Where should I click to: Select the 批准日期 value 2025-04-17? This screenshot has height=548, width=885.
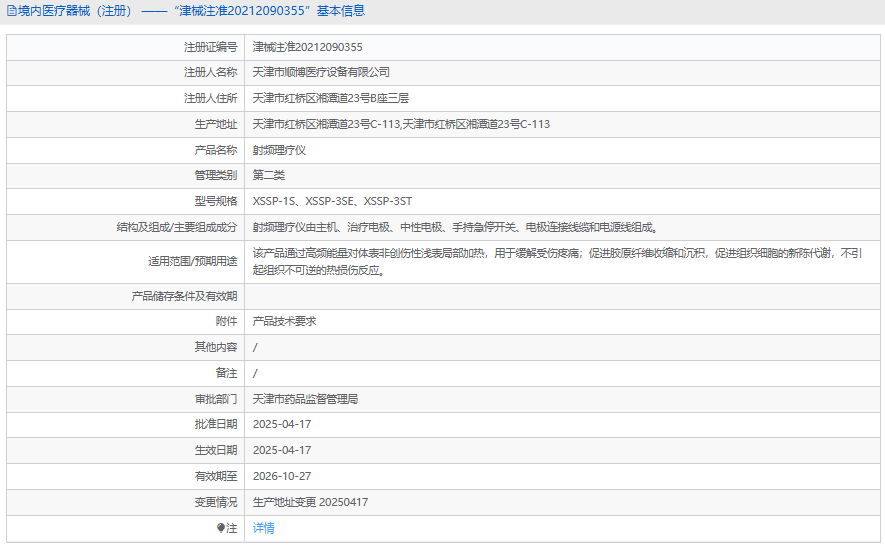coord(282,424)
